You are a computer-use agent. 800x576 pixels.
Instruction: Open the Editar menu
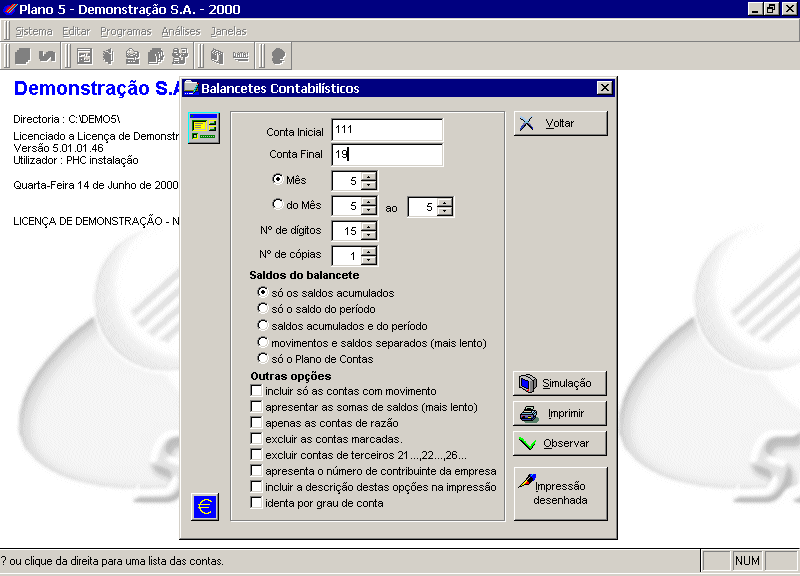click(x=76, y=31)
